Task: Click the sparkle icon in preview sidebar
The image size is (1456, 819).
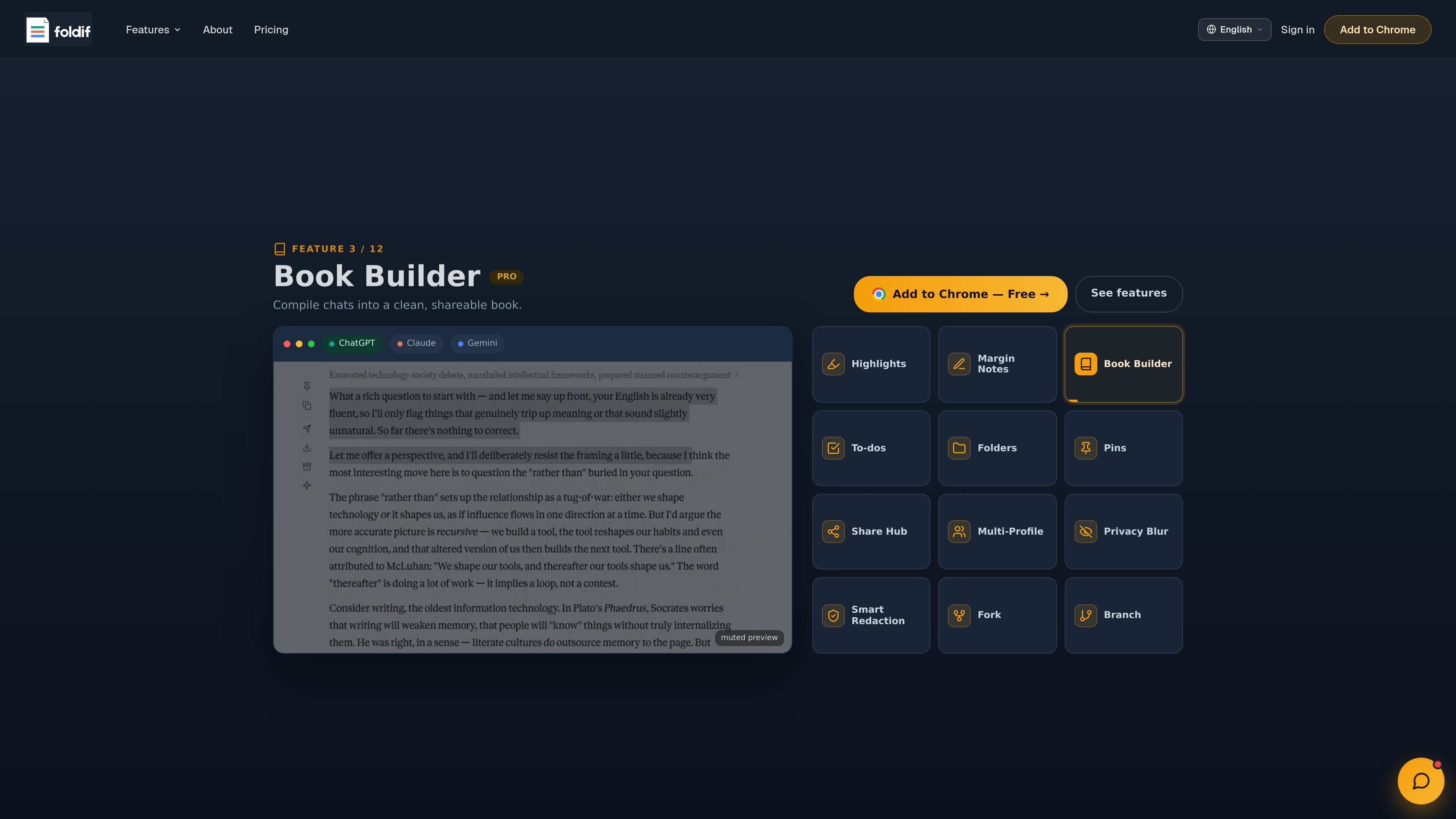Action: point(307,485)
